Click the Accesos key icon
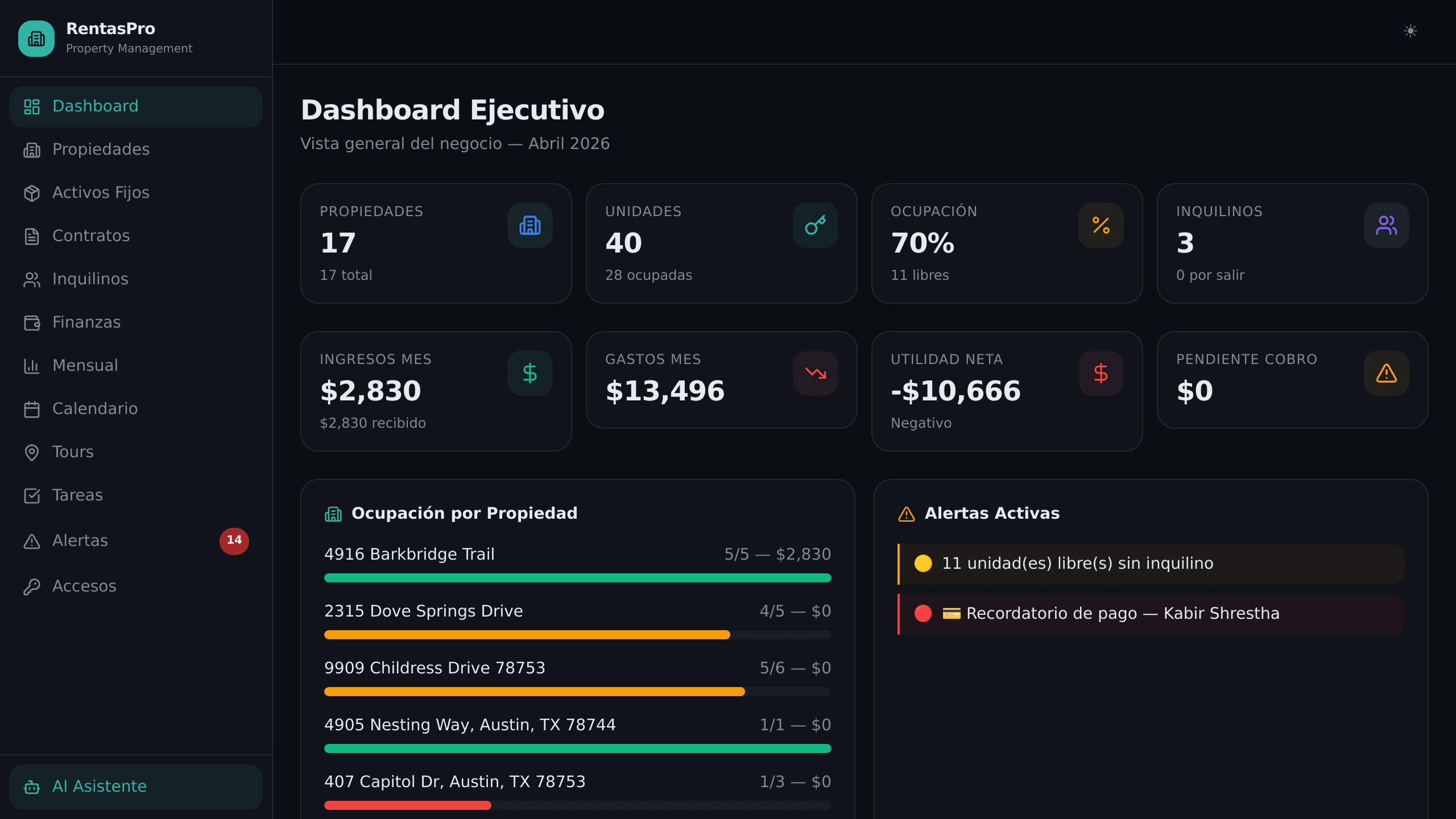 click(x=32, y=586)
